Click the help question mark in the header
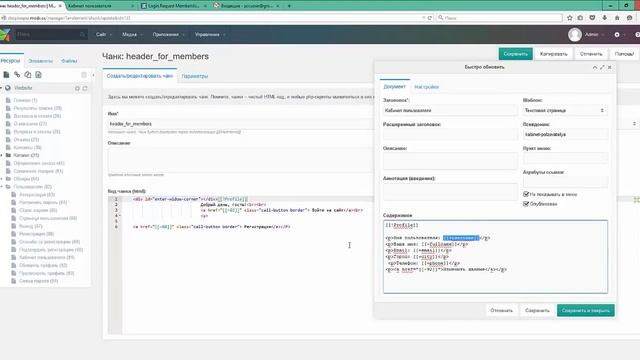The image size is (640, 360). point(637,35)
